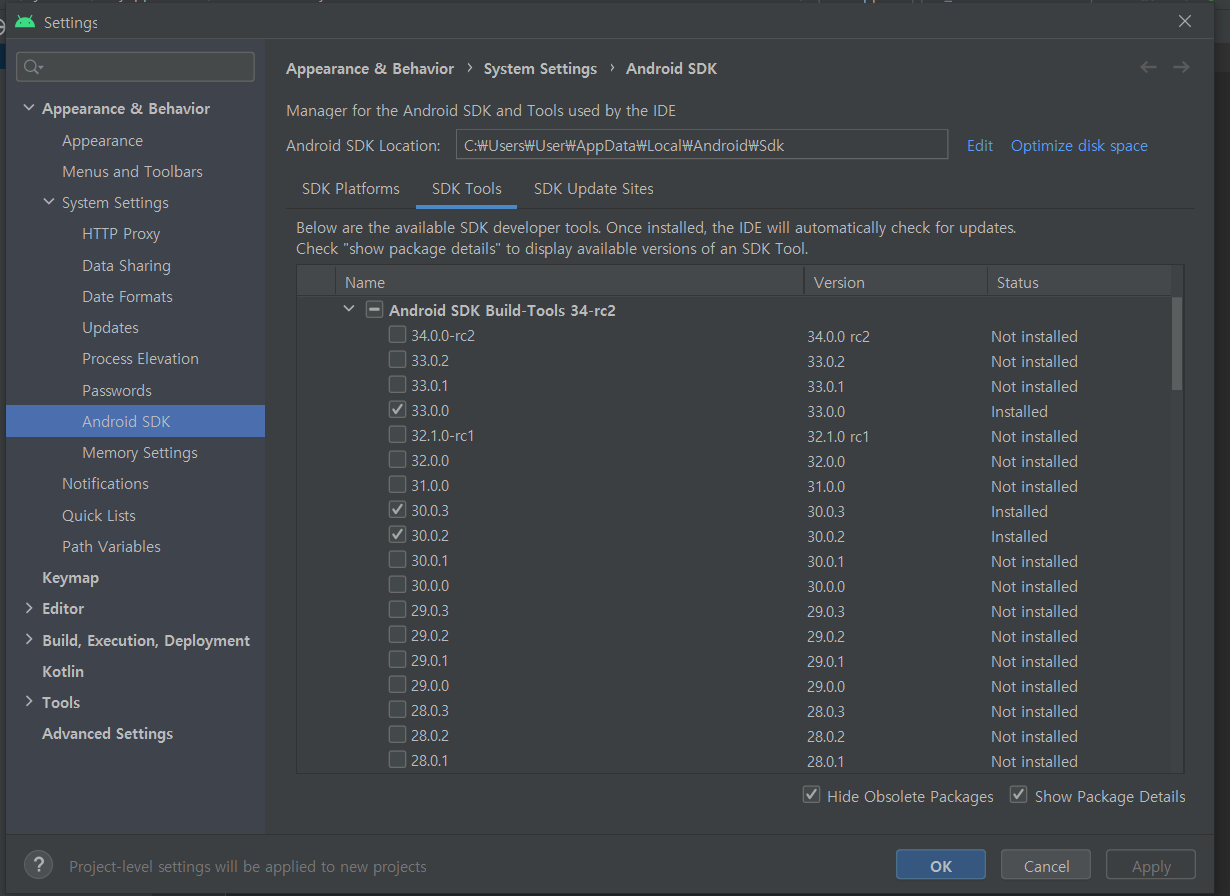Select Data Sharing settings
This screenshot has width=1230, height=896.
click(x=126, y=265)
